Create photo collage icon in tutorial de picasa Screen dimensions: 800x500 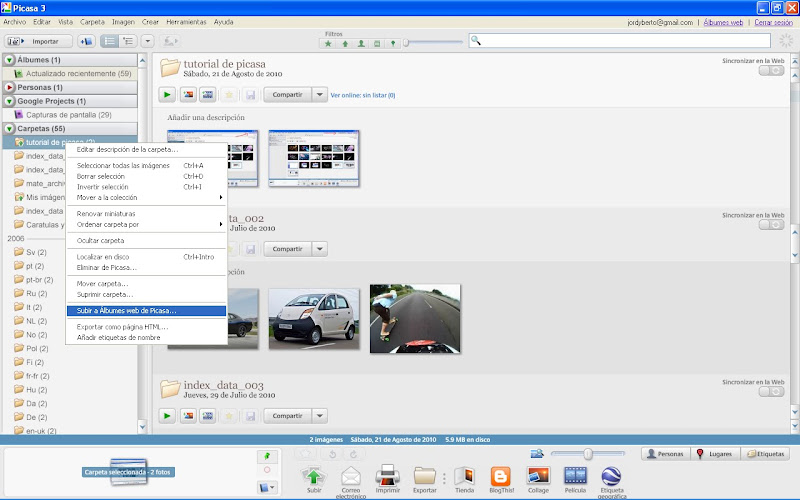tap(188, 94)
